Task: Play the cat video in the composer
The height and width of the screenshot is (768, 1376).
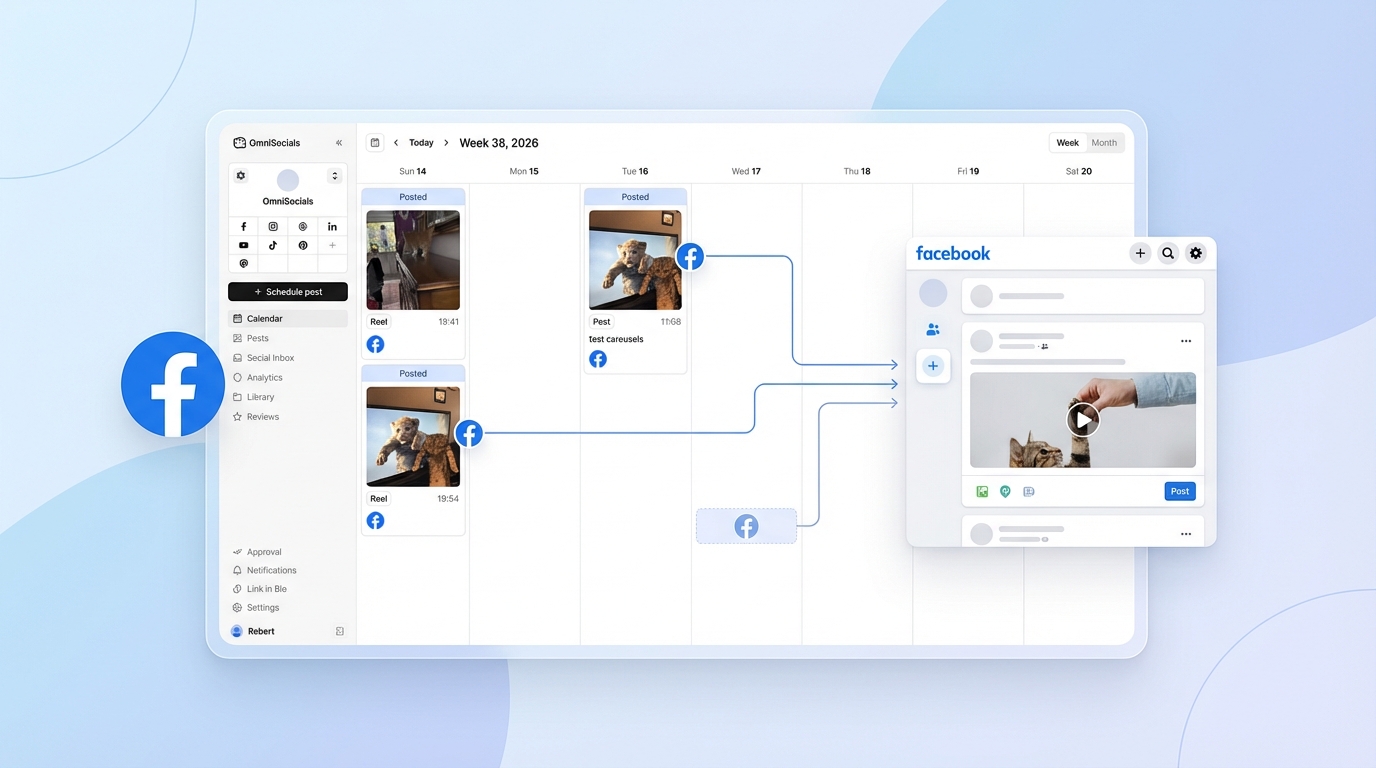Action: click(x=1083, y=419)
